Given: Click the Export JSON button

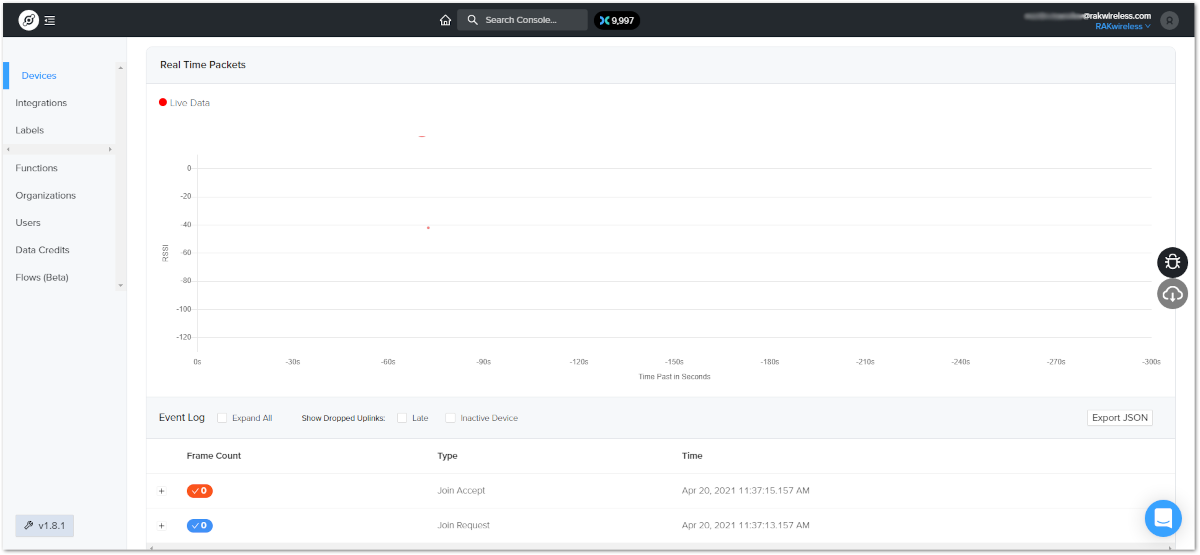Looking at the screenshot, I should [x=1120, y=418].
